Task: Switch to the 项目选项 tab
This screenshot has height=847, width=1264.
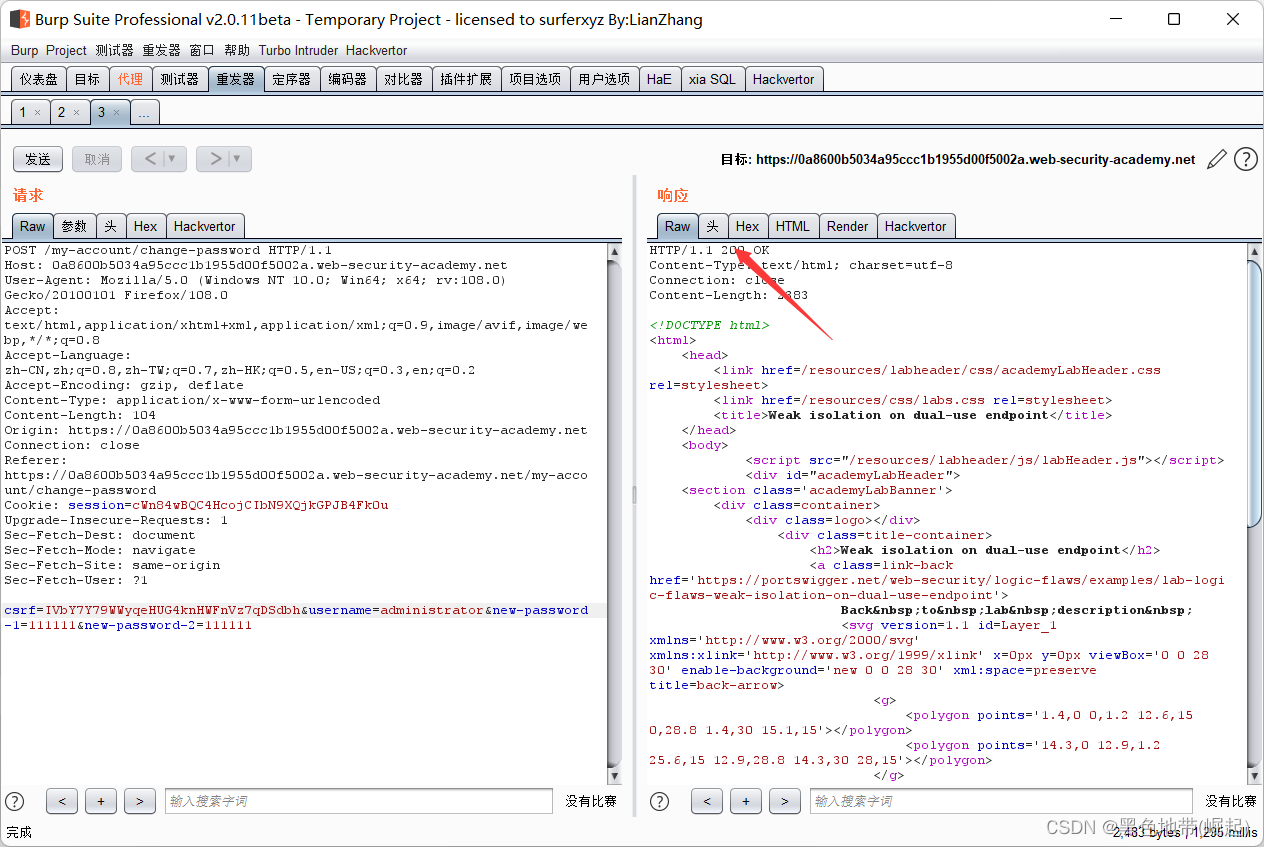Action: (x=535, y=79)
